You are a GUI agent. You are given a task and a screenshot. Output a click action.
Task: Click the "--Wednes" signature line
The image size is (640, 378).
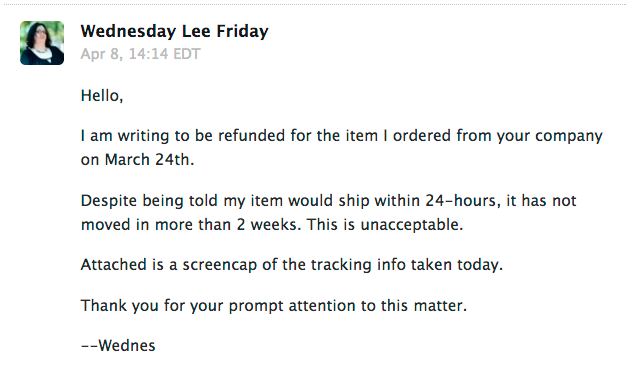118,345
